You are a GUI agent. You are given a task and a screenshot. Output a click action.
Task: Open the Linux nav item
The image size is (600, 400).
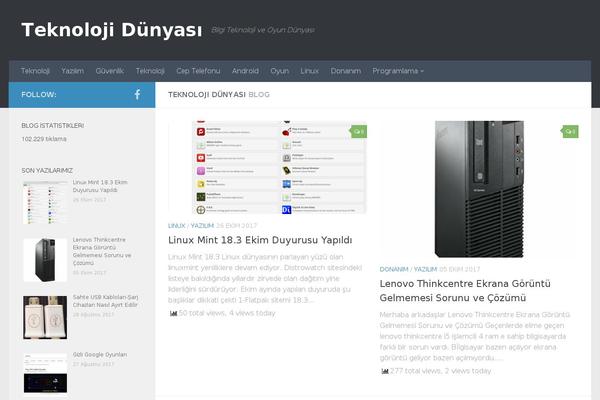(310, 71)
